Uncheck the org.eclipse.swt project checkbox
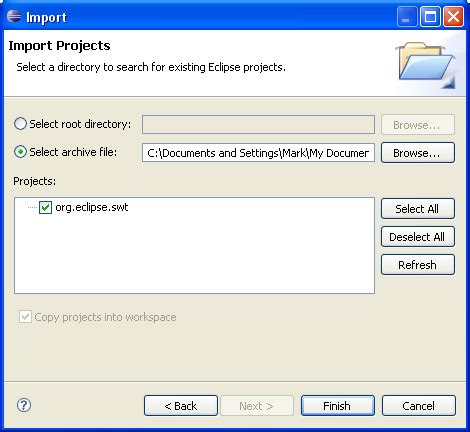This screenshot has height=432, width=470. 45,207
